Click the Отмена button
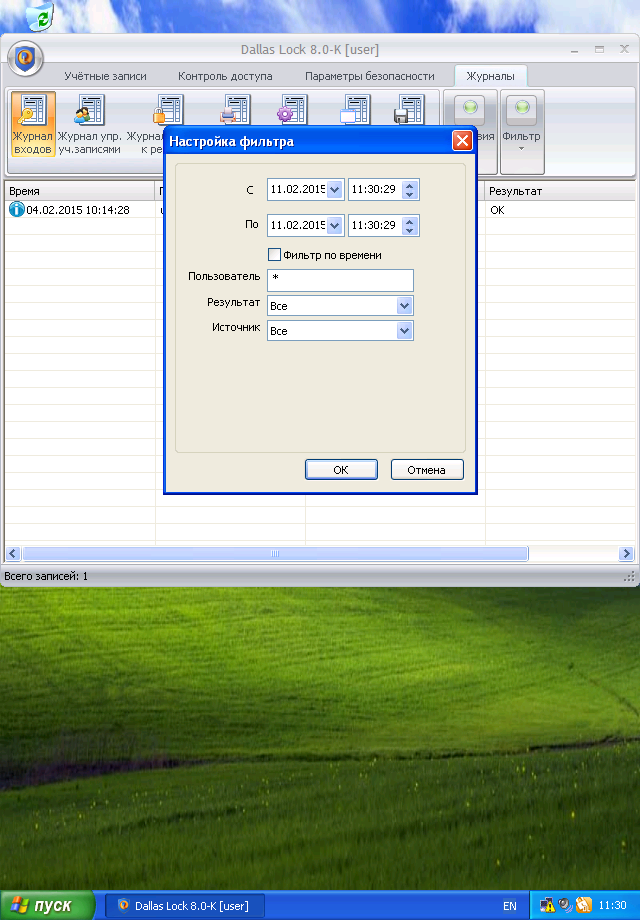 click(x=426, y=469)
